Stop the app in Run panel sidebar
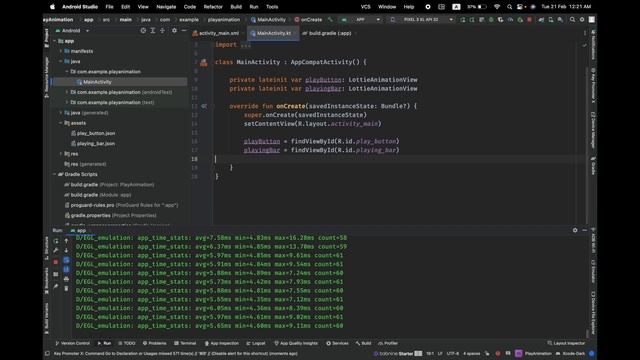This screenshot has height=360, width=640. click(x=56, y=262)
